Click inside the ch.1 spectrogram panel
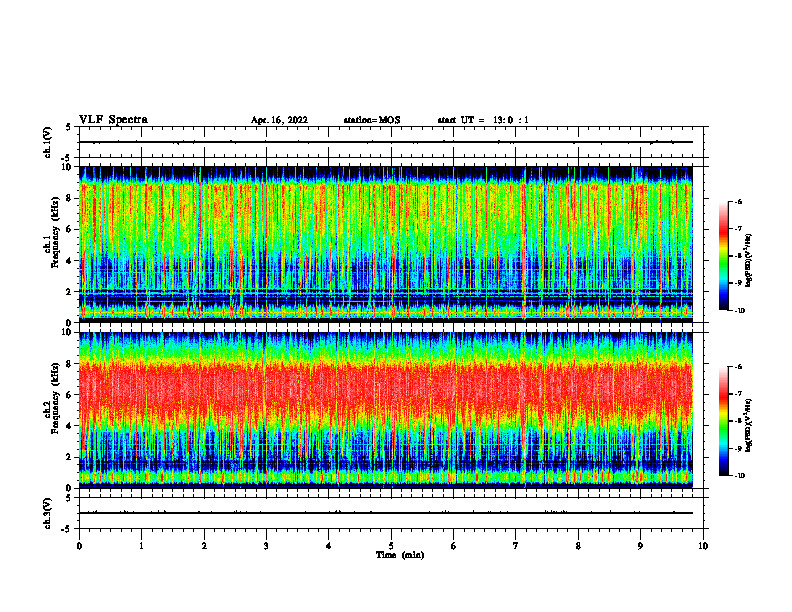Viewport: 792px width, 612px height. point(386,244)
